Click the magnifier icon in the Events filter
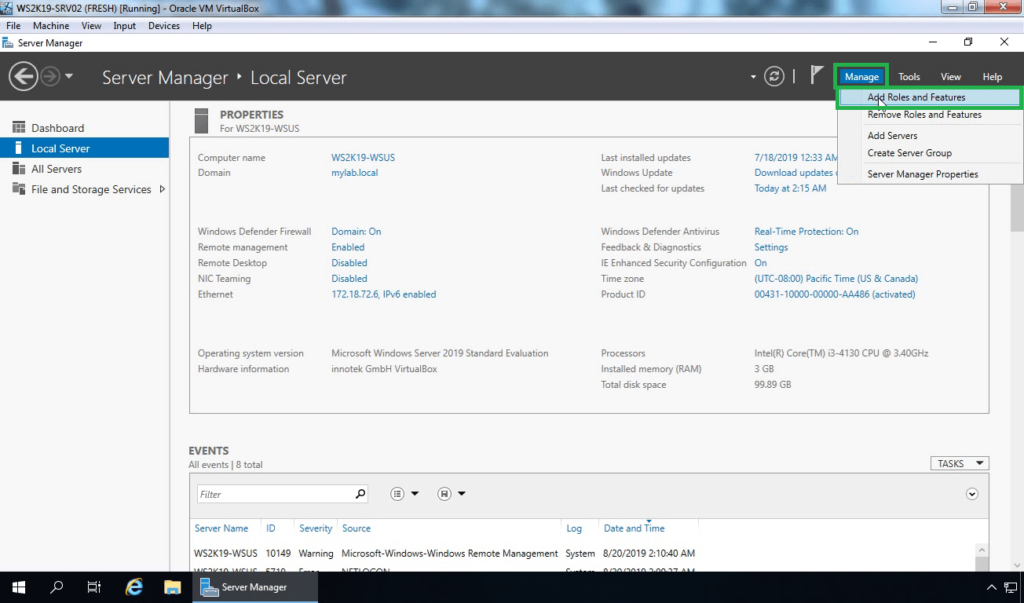 coord(360,494)
